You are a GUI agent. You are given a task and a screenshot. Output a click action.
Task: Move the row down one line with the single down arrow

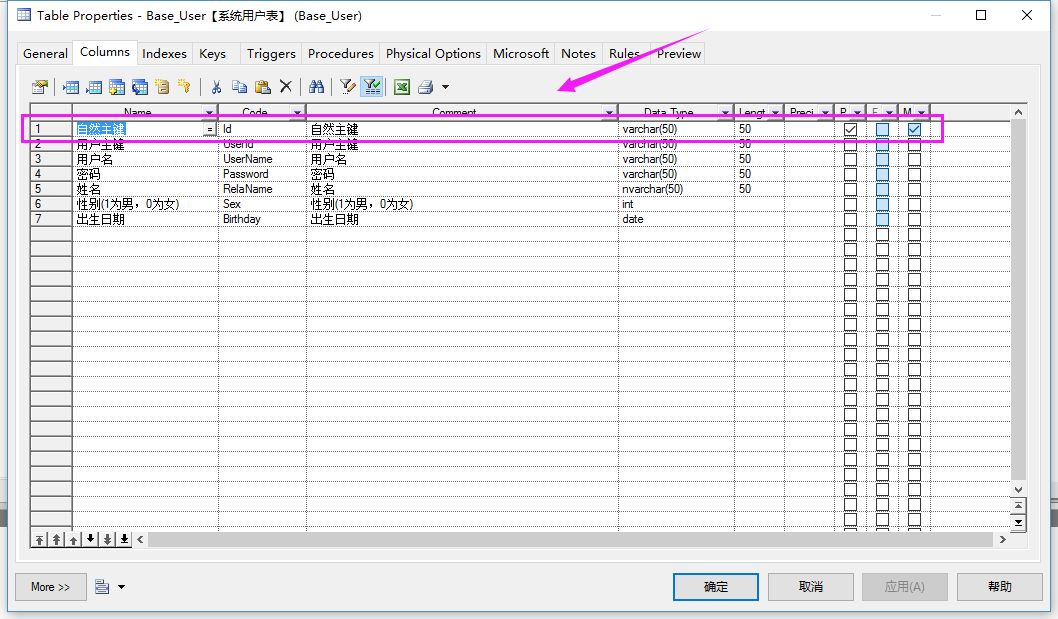[90, 539]
